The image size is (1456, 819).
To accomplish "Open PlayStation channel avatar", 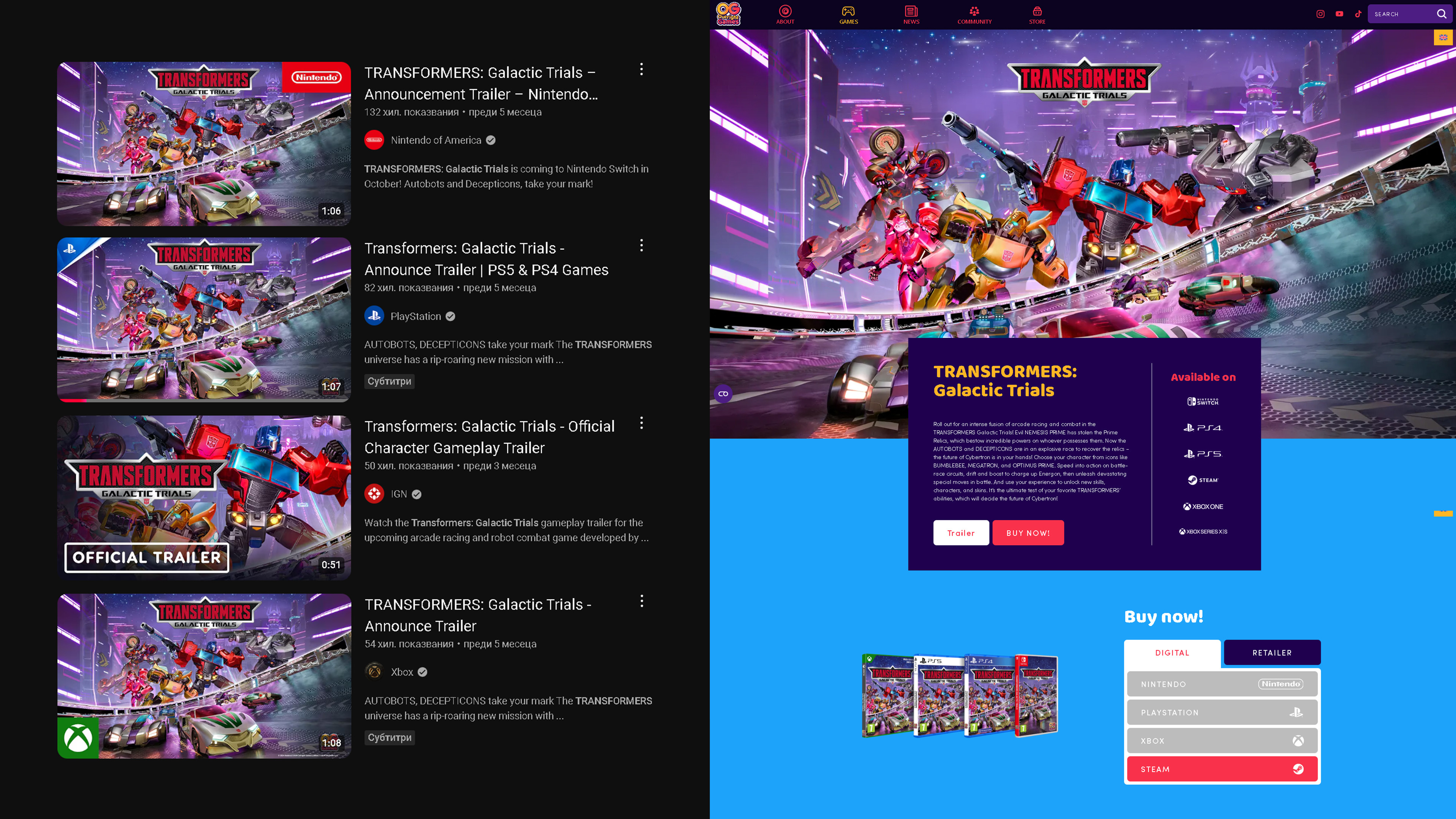I will pos(374,316).
